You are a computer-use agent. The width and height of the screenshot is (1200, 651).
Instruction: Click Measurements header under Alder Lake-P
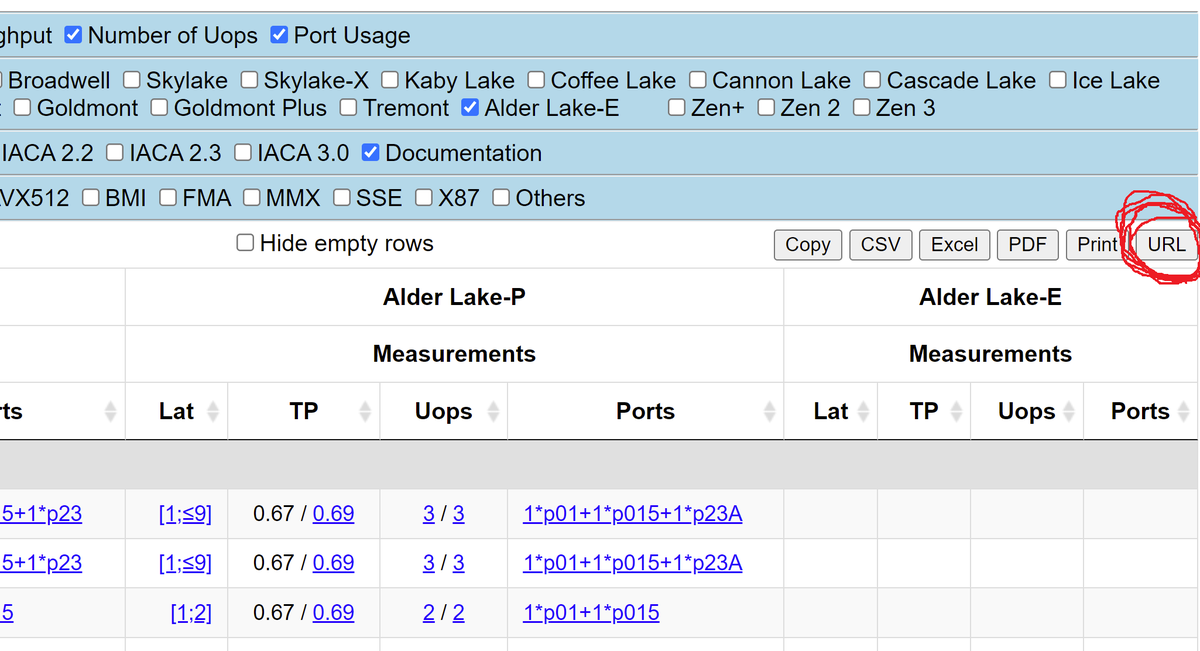pyautogui.click(x=454, y=354)
